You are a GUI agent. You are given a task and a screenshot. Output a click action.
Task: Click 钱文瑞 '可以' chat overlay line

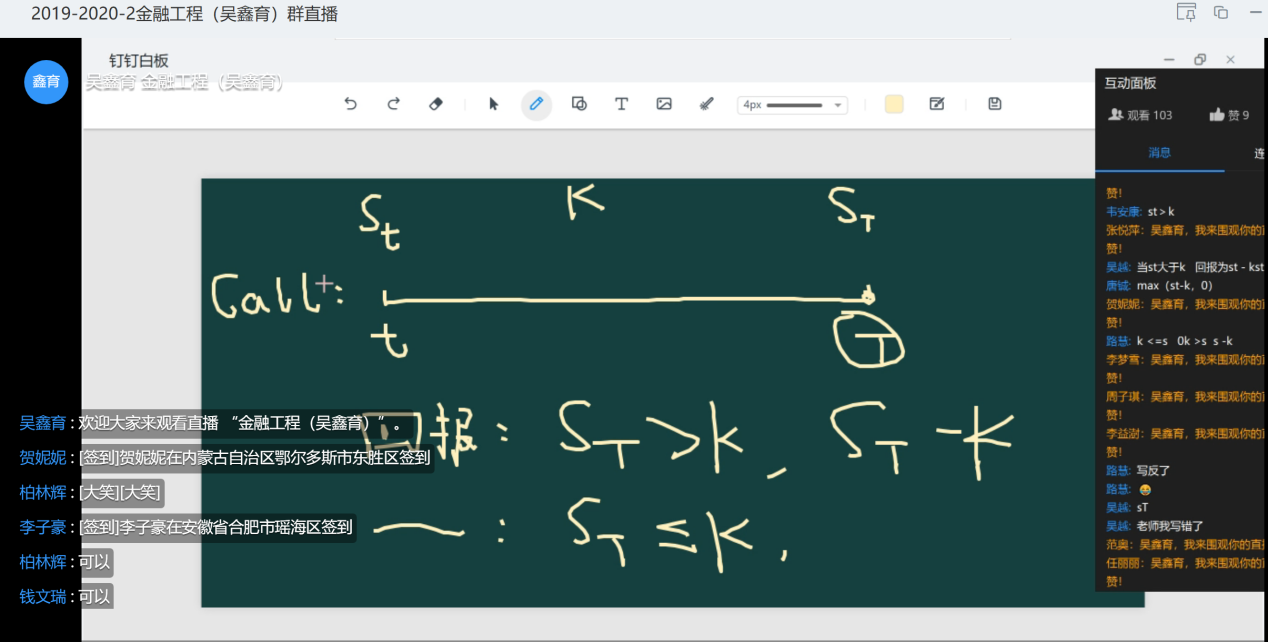[66, 597]
